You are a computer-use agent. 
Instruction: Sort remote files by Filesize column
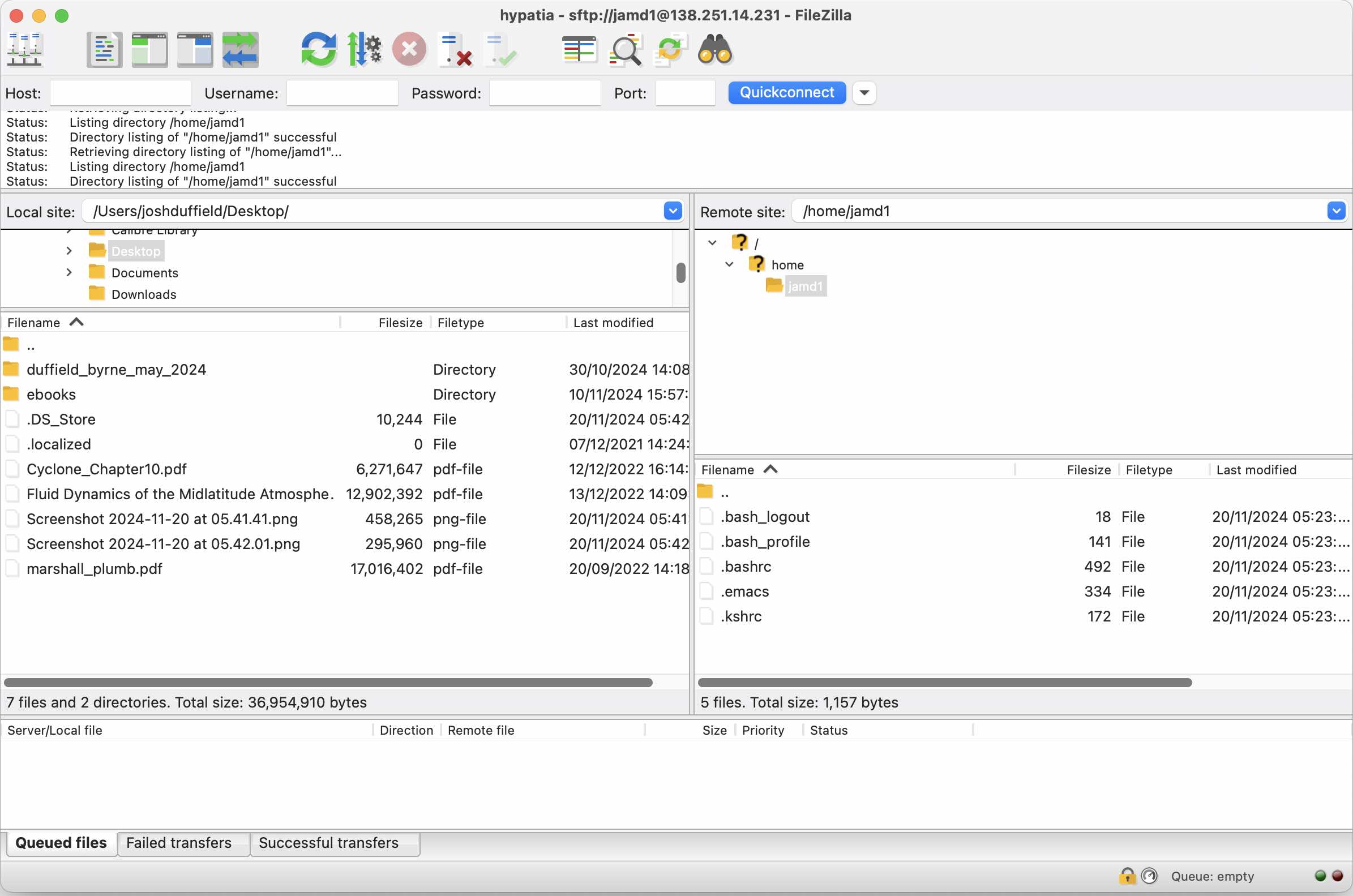pyautogui.click(x=1067, y=470)
